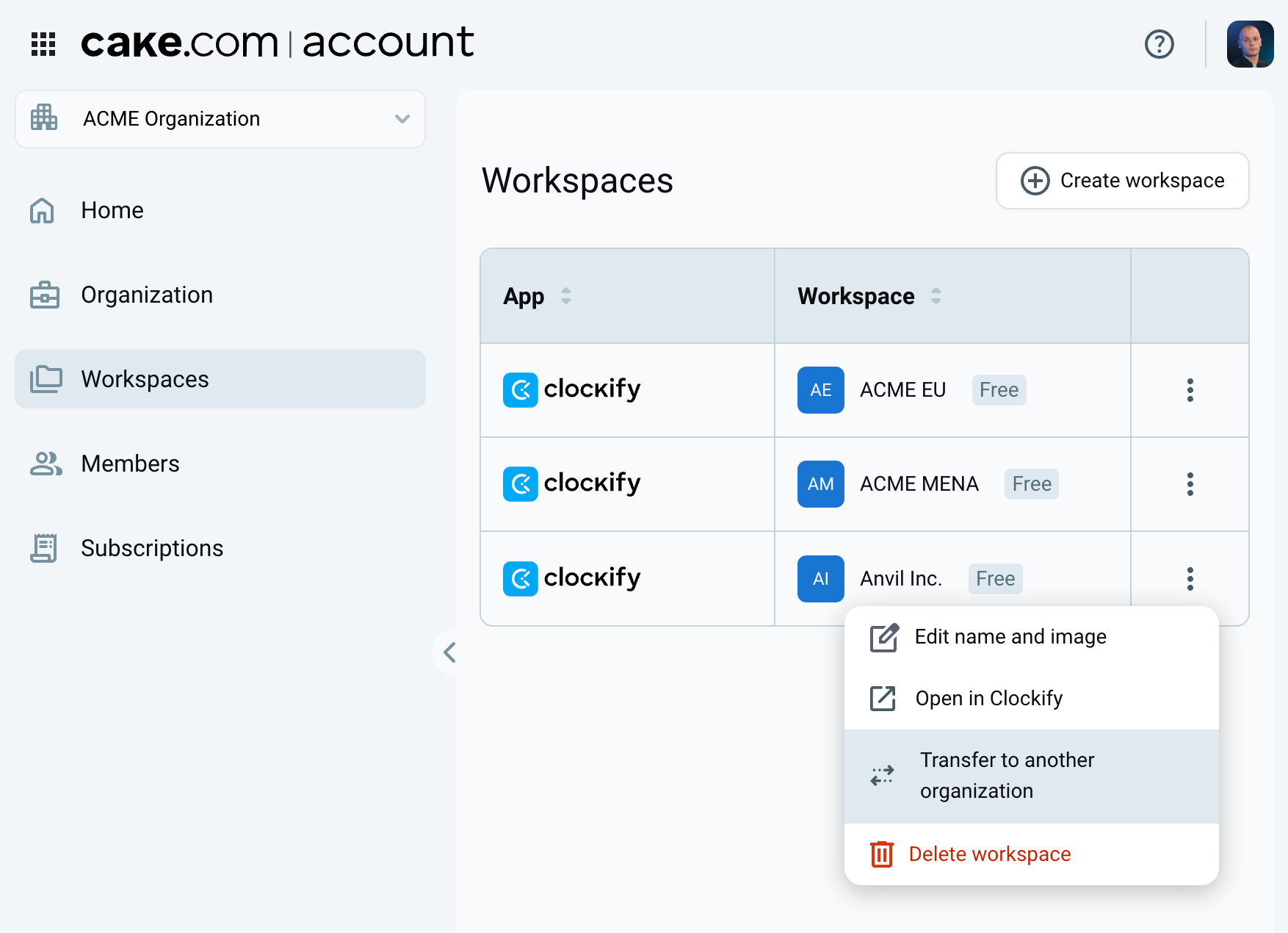Choose Delete workspace option
Screen dimensions: 1288x933
[x=1031, y=854]
